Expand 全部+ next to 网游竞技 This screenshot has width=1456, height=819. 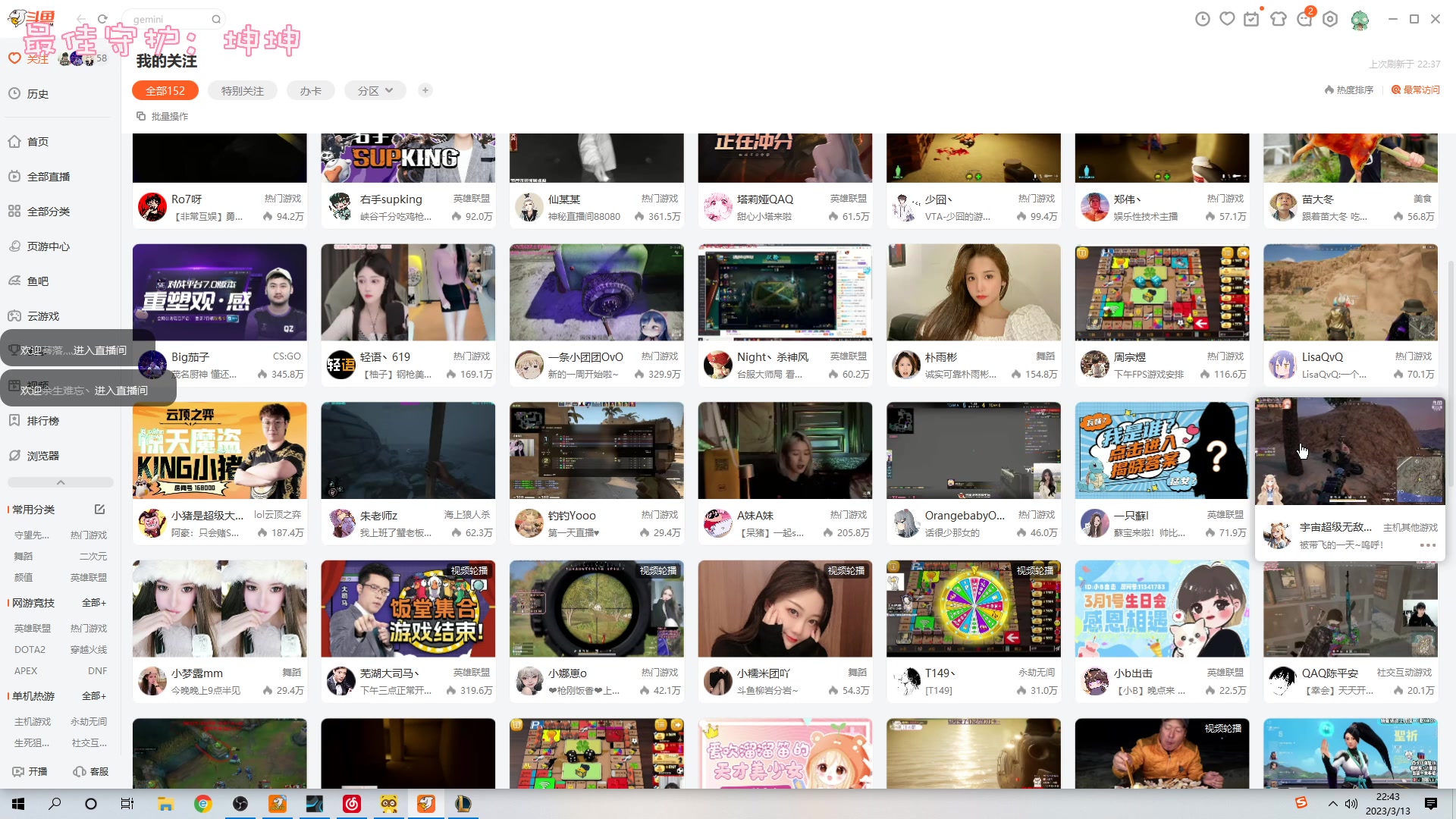tap(93, 603)
